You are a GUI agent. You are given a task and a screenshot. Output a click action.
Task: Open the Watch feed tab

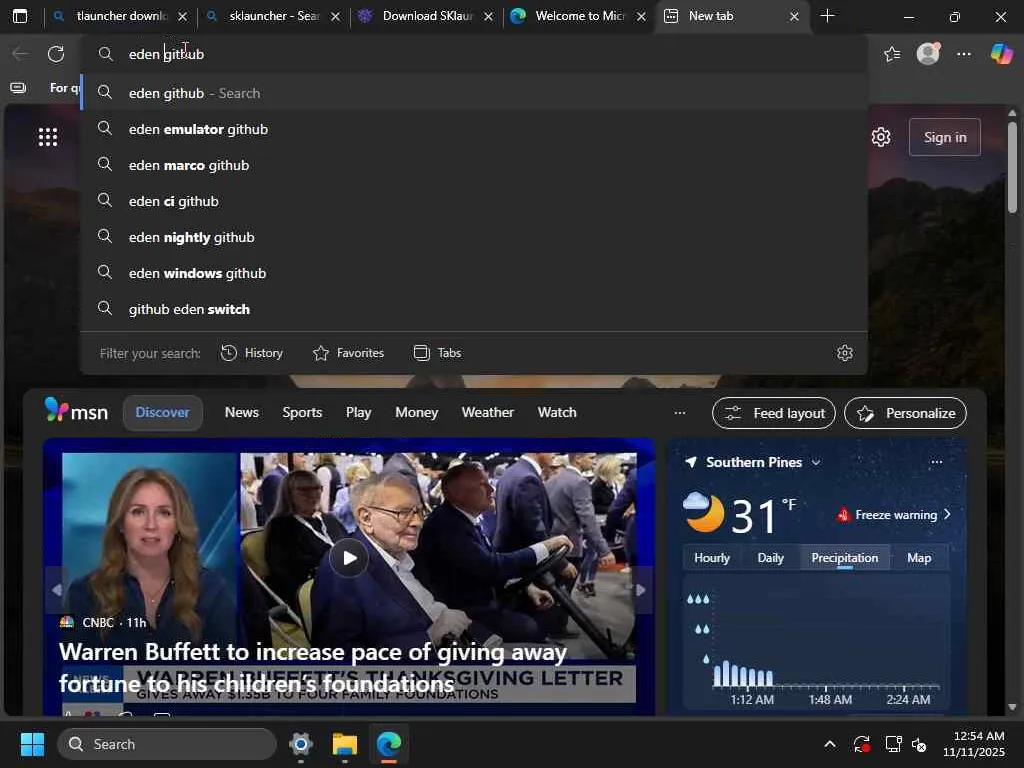tap(557, 413)
